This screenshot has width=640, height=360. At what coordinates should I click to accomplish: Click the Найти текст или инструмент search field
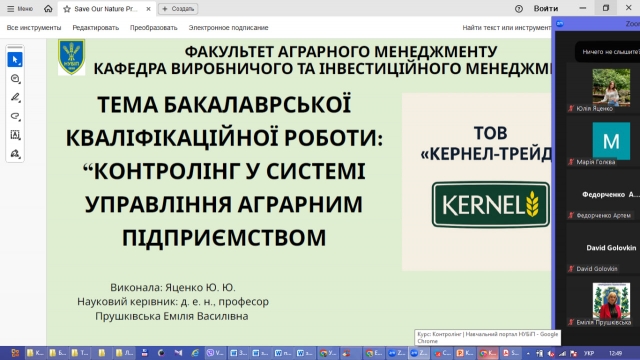pos(506,28)
